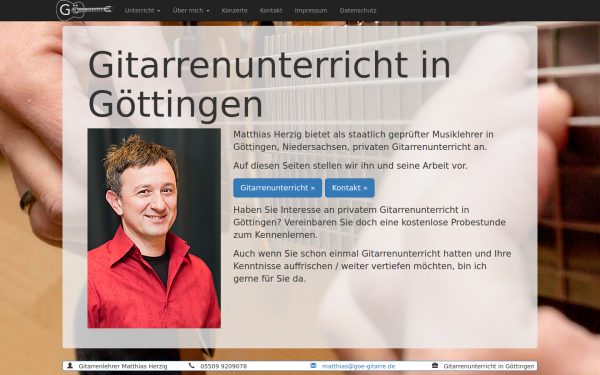Open the Impressum page
Viewport: 600px width, 375px height.
[x=311, y=11]
